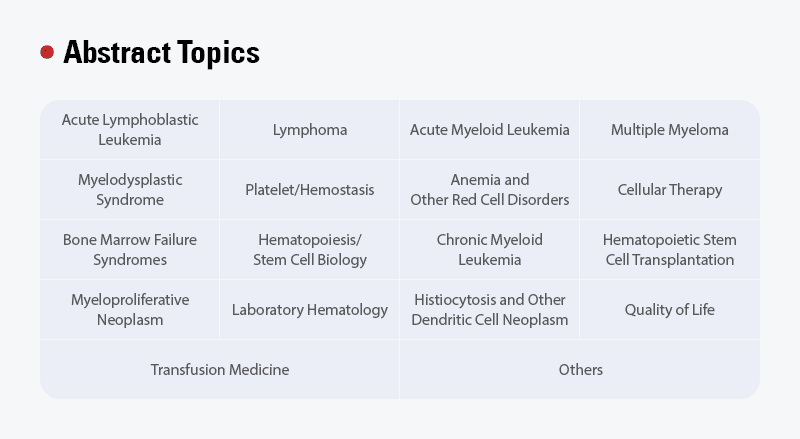Choose Anemia and Other Red Cell Disorders
The image size is (800, 439).
pos(490,190)
